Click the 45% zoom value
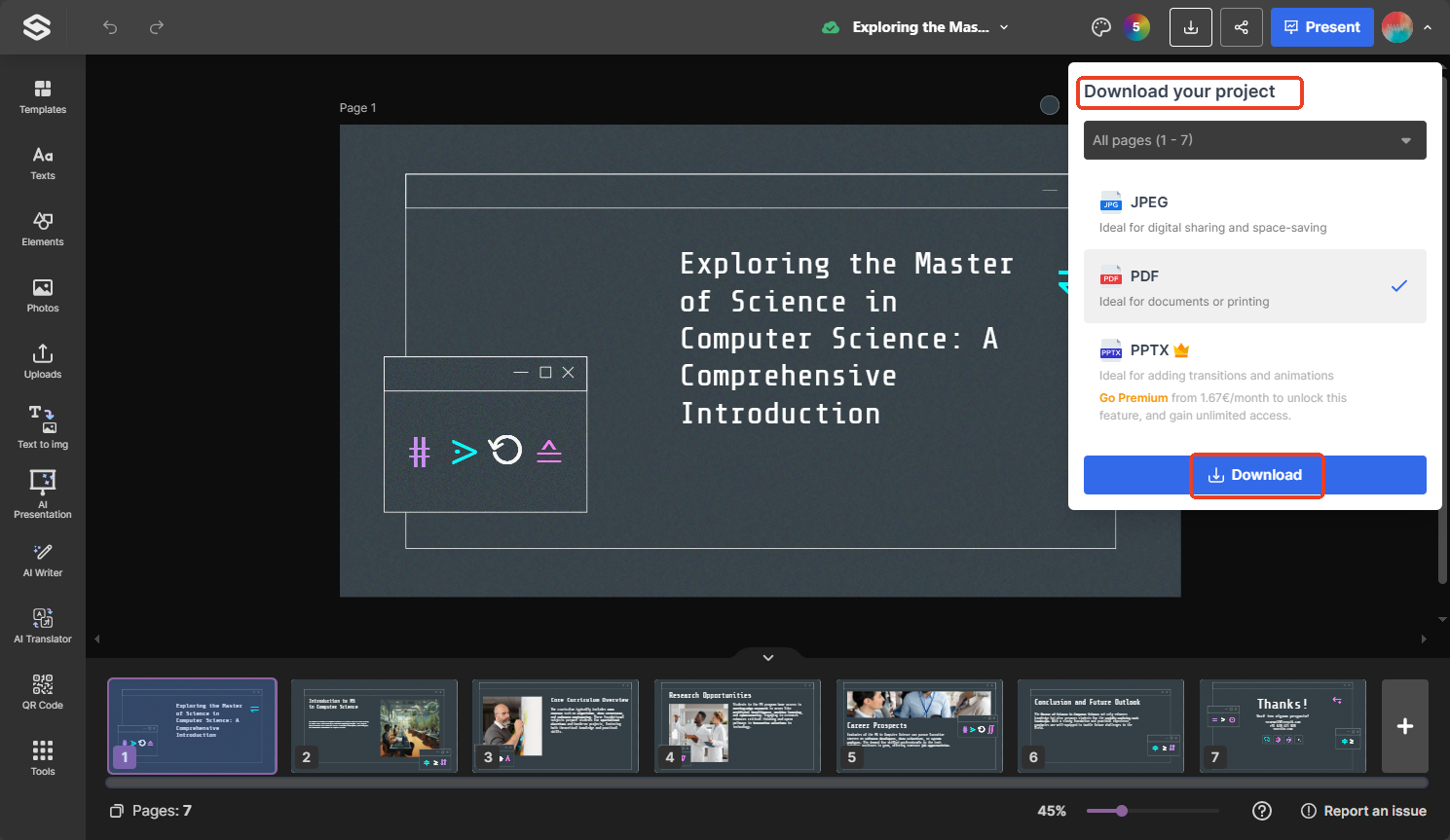The height and width of the screenshot is (840, 1450). tap(1052, 811)
